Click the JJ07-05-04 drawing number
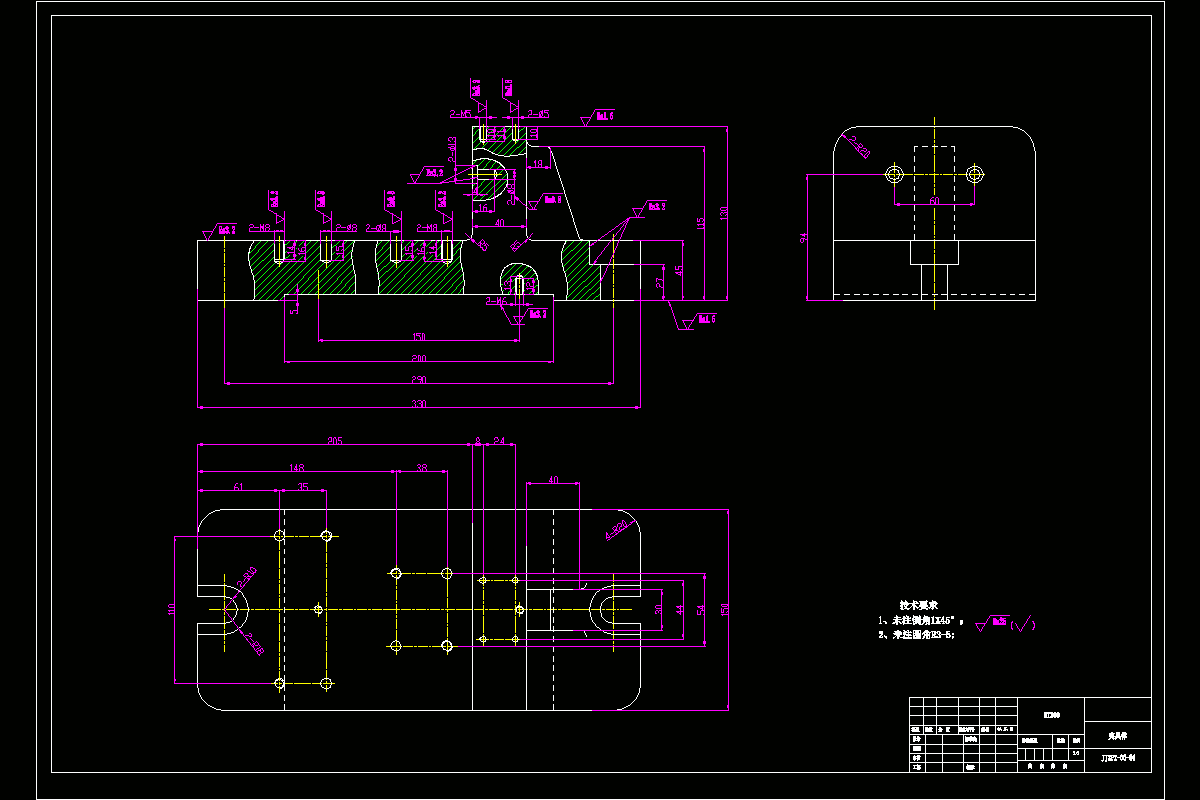Viewport: 1200px width, 800px height. pos(1118,758)
